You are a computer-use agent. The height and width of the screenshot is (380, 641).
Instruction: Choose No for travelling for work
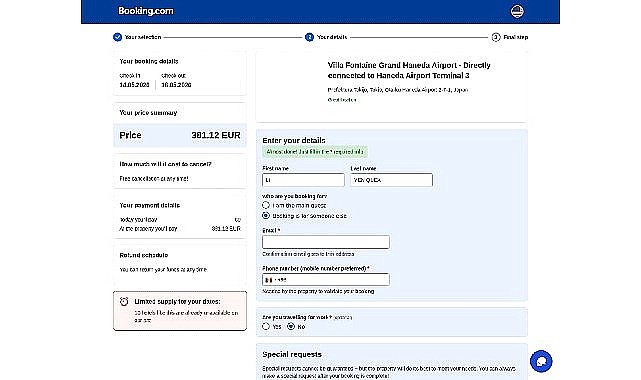(x=291, y=326)
